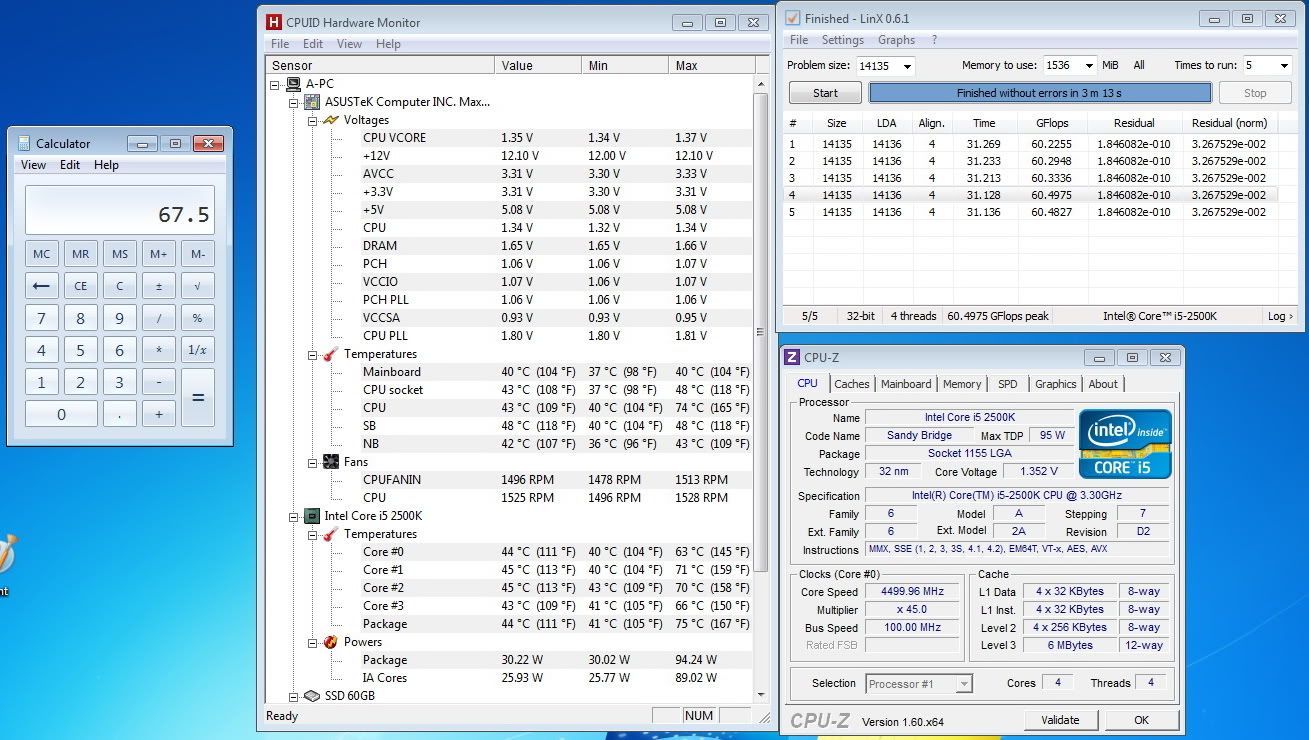The width and height of the screenshot is (1309, 740).
Task: Click the SSD 60GB drive icon
Action: (x=312, y=696)
